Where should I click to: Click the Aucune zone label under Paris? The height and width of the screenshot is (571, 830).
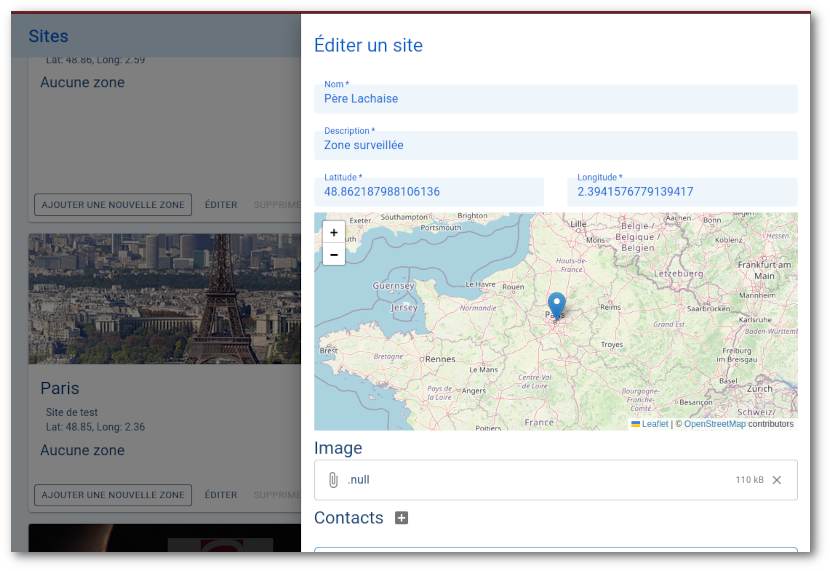[83, 450]
